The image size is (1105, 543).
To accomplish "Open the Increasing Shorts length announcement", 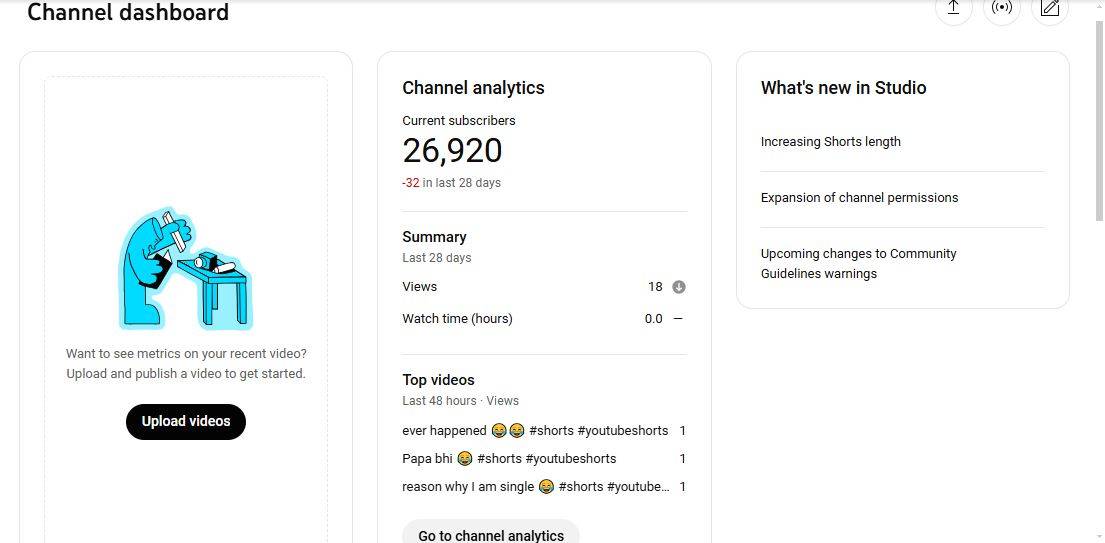I will point(830,142).
